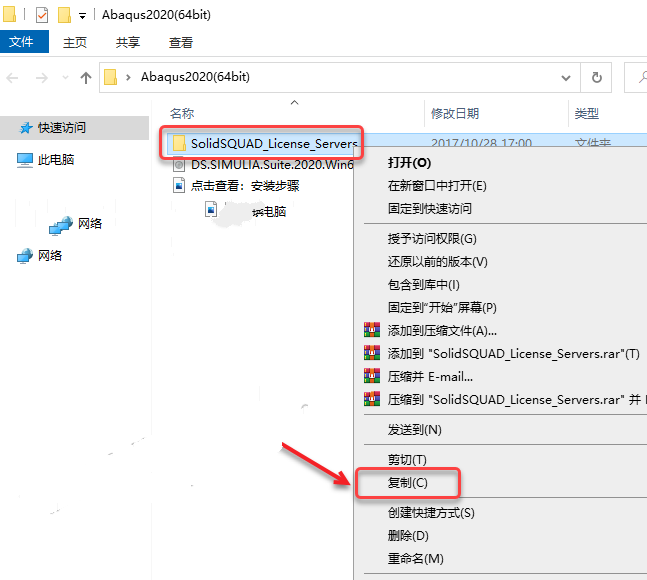Image resolution: width=647 pixels, height=580 pixels.
Task: Click WinRAR icon beside 添加到 SolidSQUAD rar
Action: click(372, 353)
